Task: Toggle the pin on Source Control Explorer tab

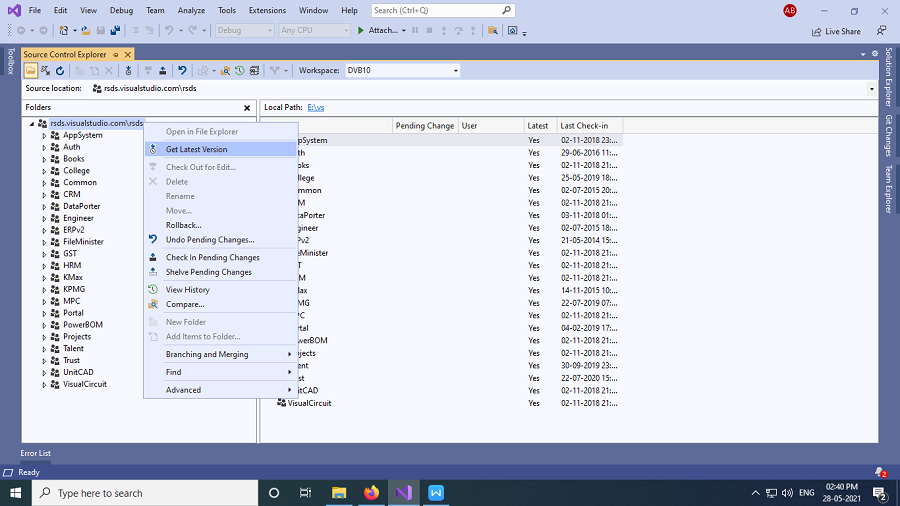Action: (115, 55)
